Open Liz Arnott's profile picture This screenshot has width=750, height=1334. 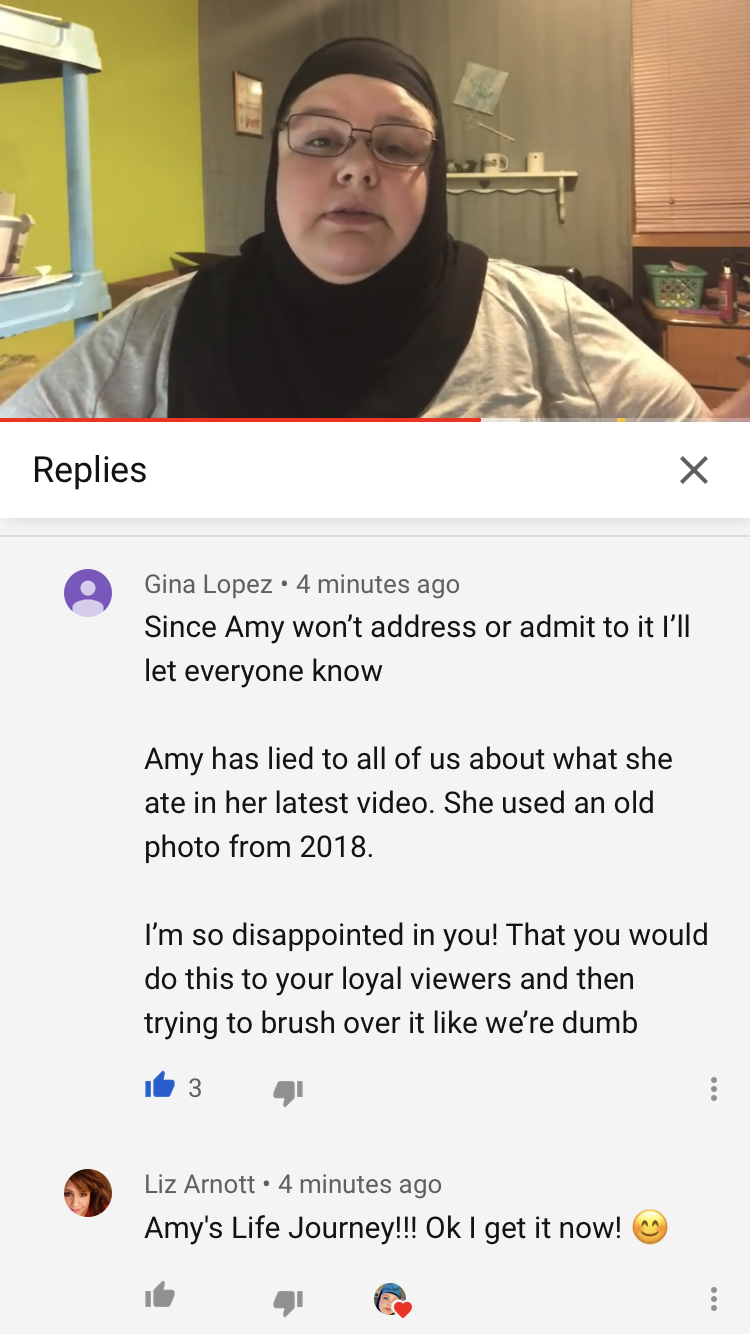pos(88,1193)
